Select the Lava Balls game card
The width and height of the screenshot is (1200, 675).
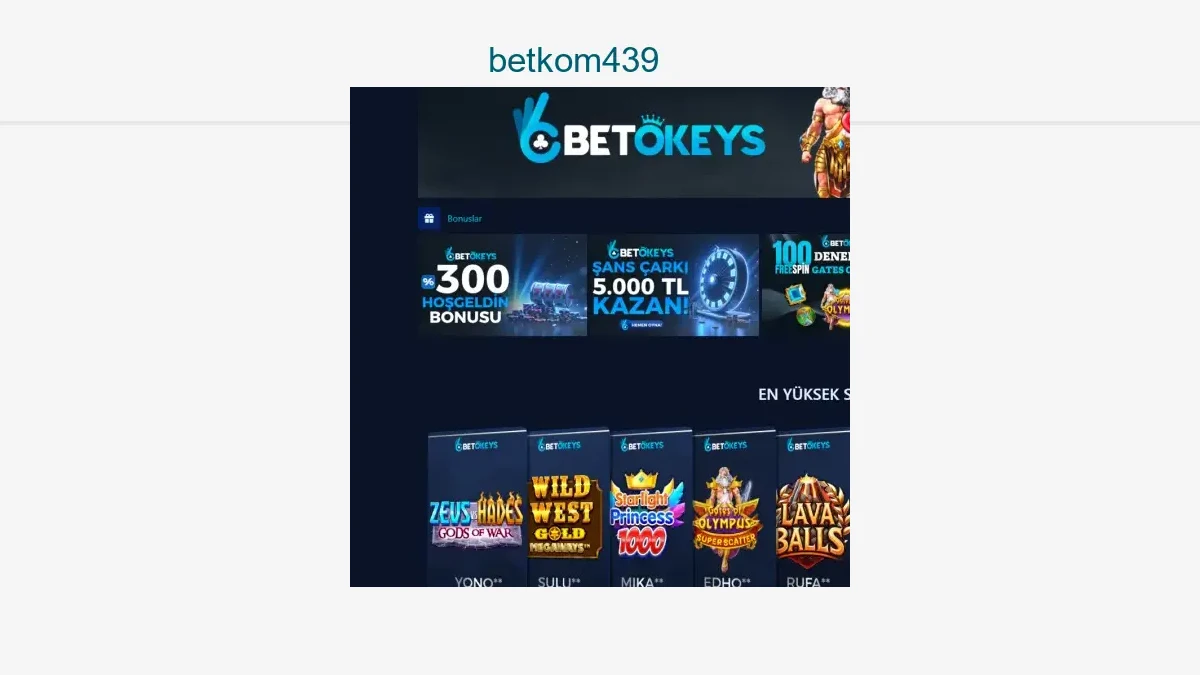(813, 508)
